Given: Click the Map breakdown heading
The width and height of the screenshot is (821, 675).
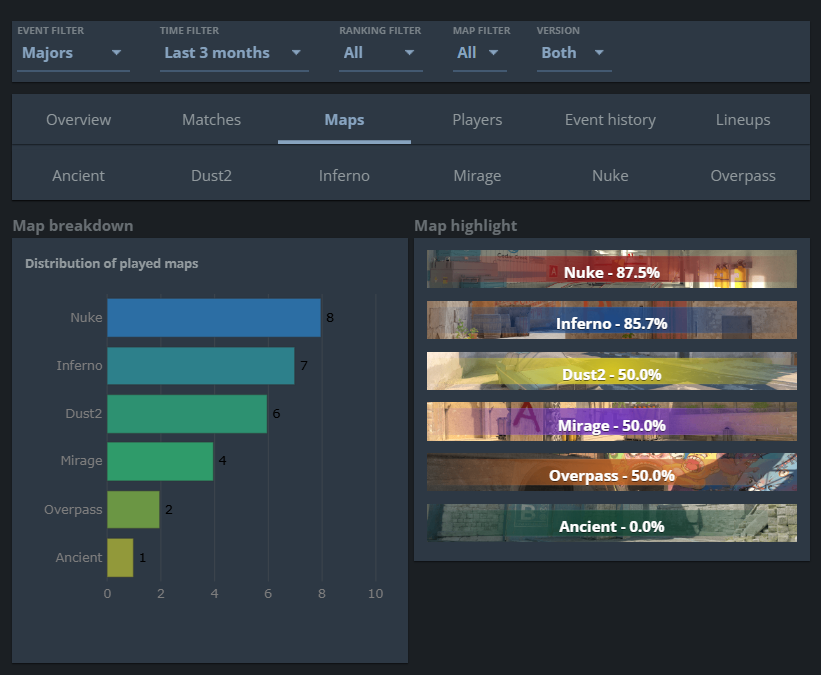Looking at the screenshot, I should point(73,226).
